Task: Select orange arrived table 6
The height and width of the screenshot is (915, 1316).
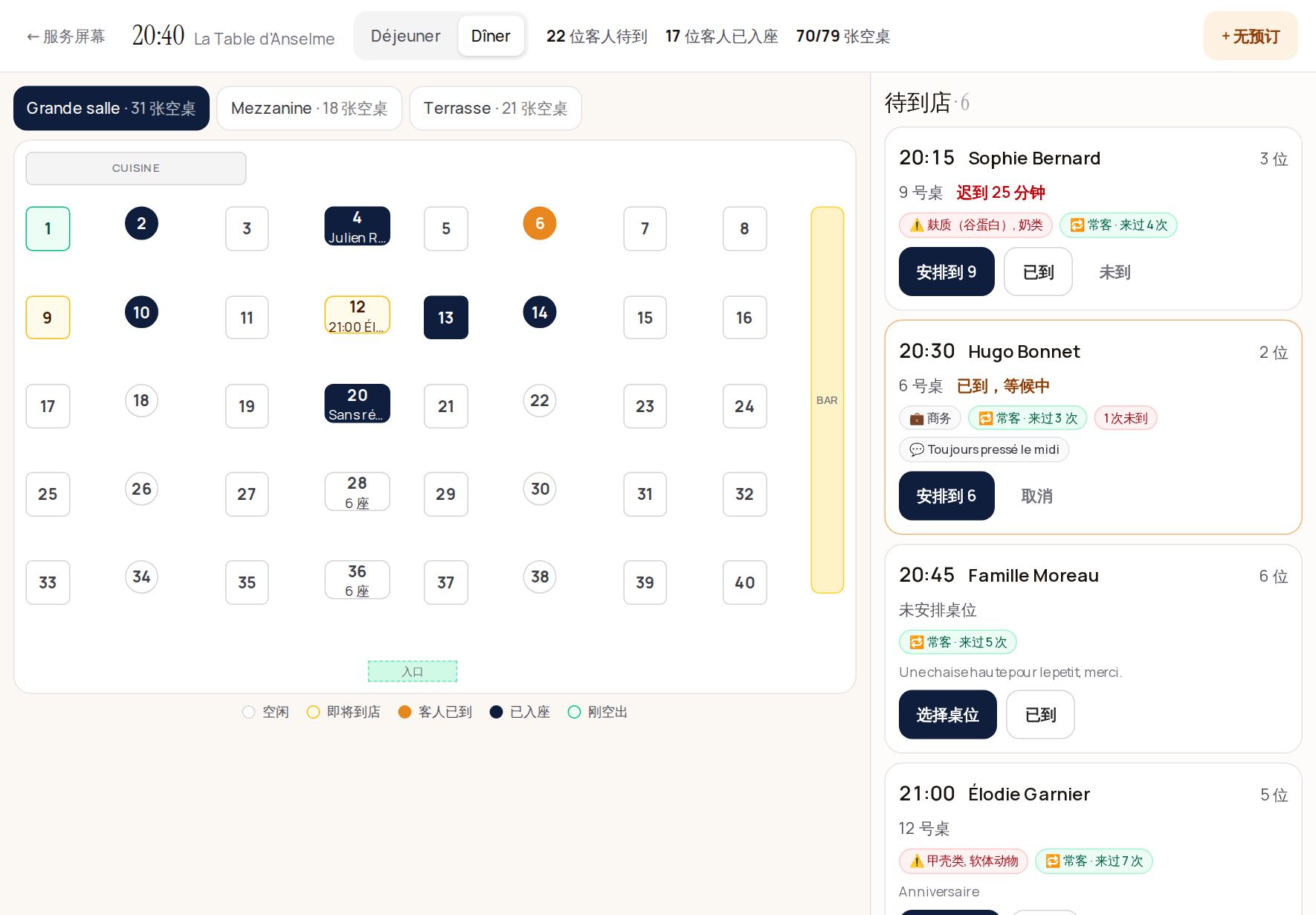Action: (540, 223)
